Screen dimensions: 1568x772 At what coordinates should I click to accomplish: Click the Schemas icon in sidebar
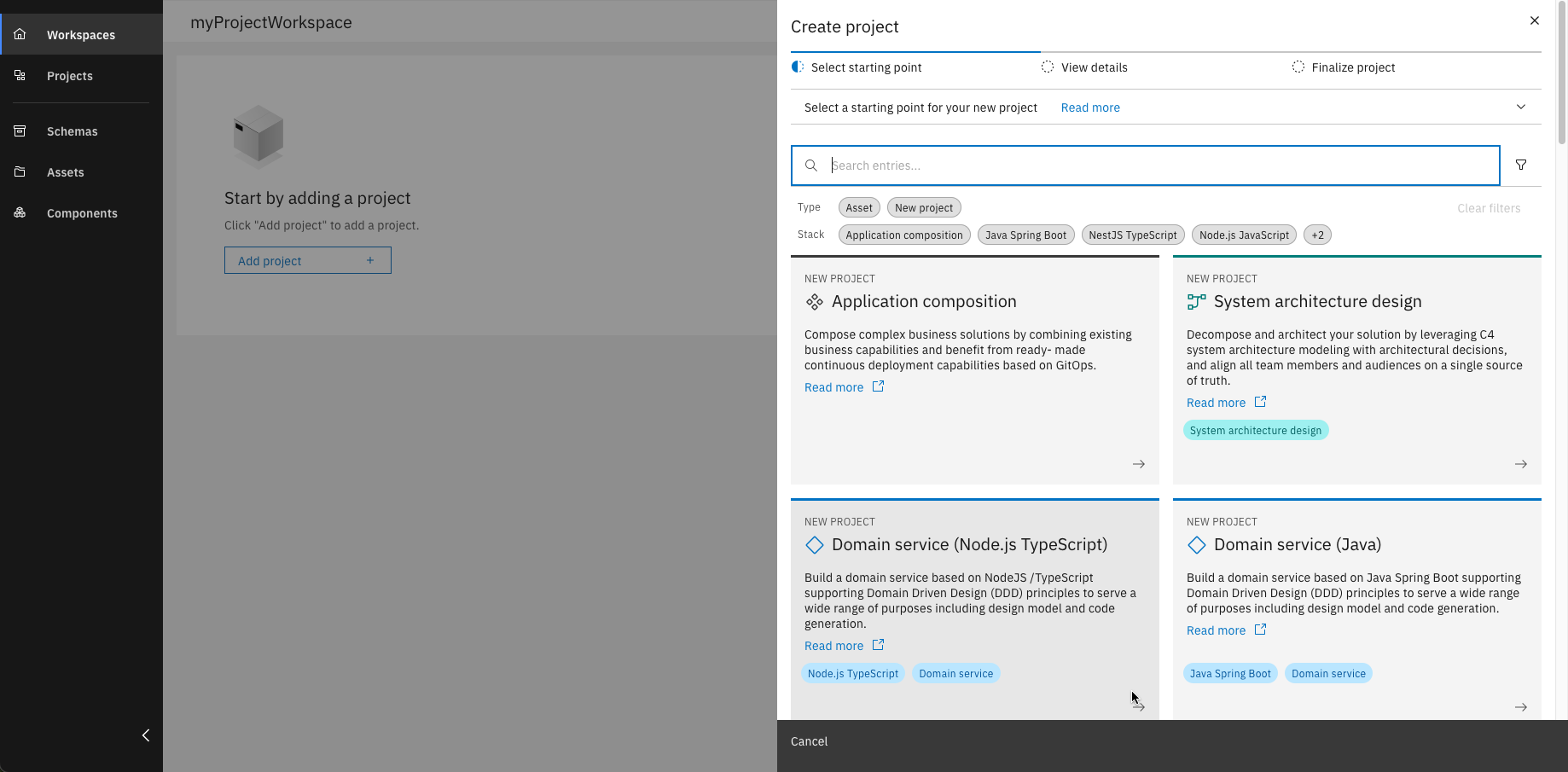coord(20,131)
